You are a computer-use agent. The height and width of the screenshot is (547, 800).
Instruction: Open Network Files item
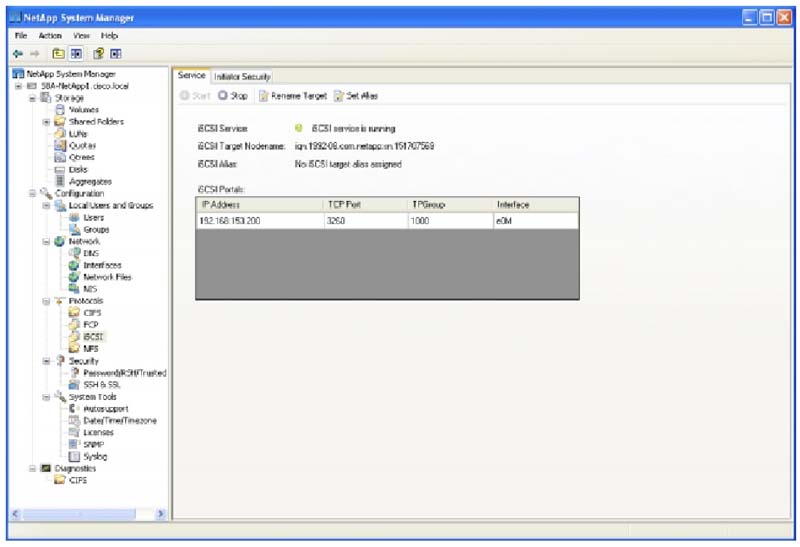click(107, 277)
